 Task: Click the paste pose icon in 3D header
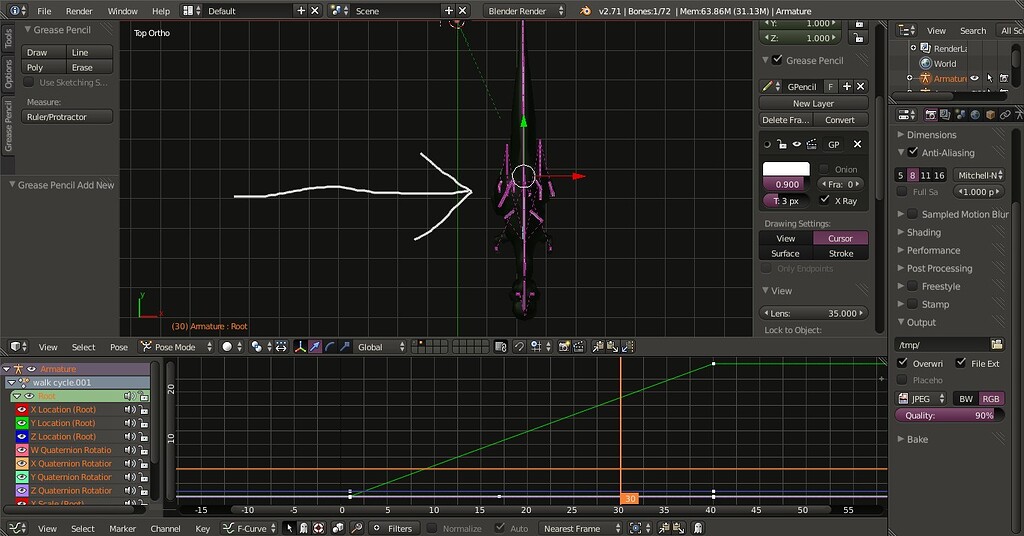point(613,347)
